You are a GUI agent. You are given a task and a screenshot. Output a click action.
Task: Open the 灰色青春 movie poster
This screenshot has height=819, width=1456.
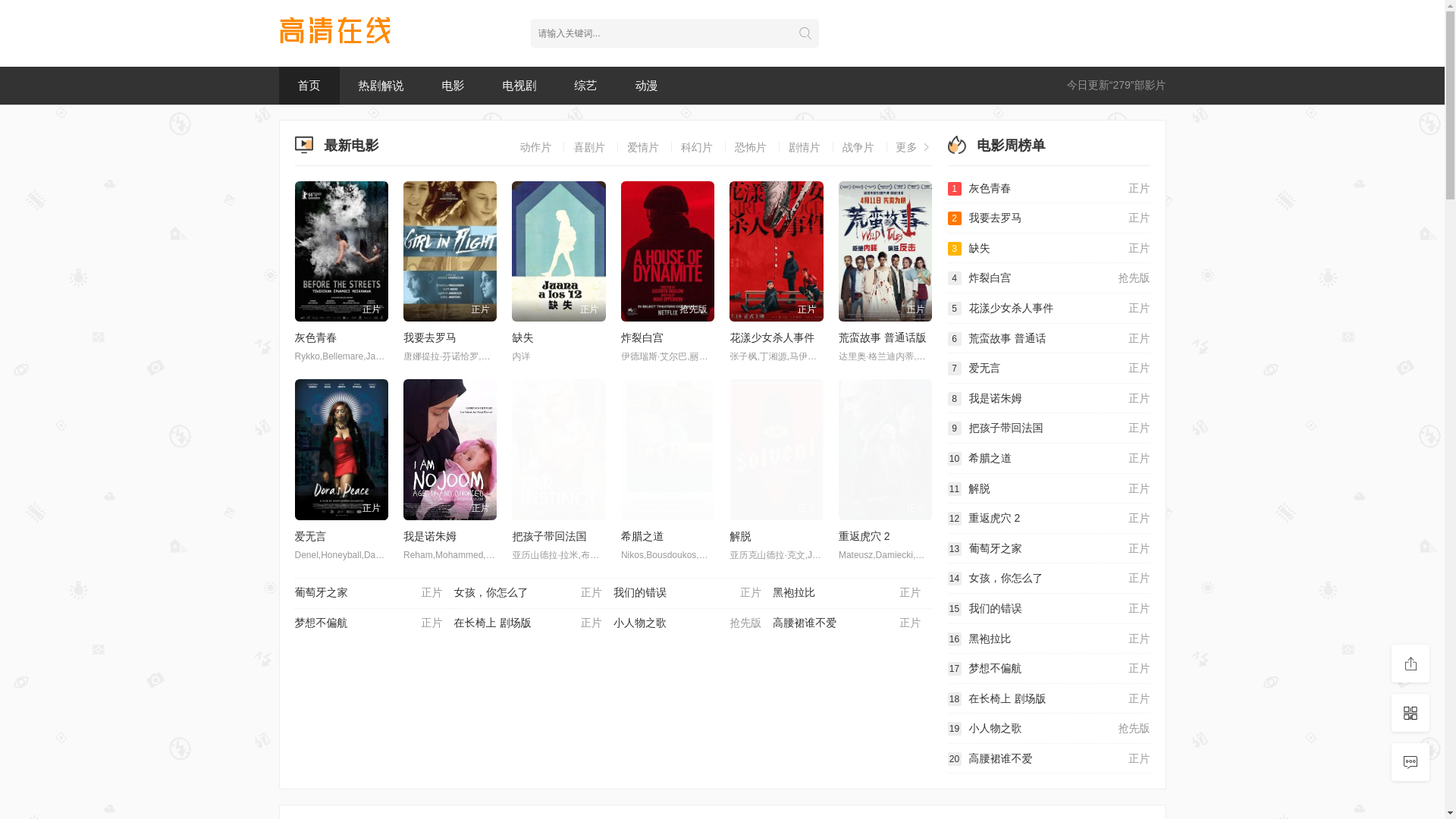[341, 251]
